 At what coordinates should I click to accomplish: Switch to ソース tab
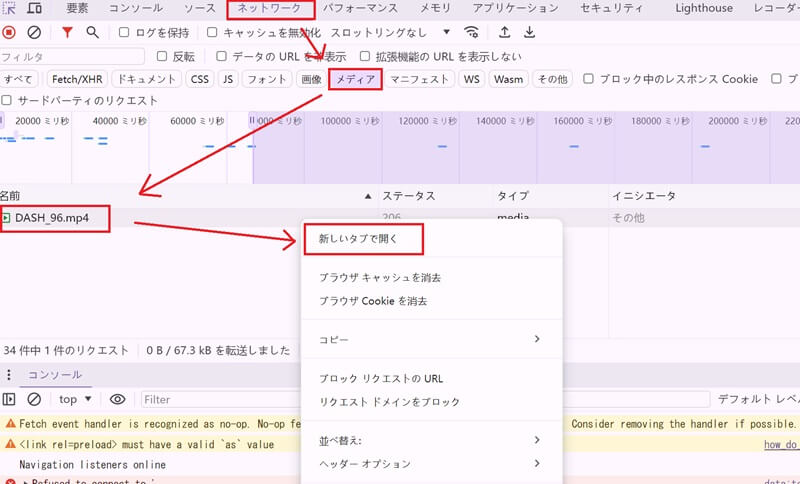pyautogui.click(x=200, y=8)
